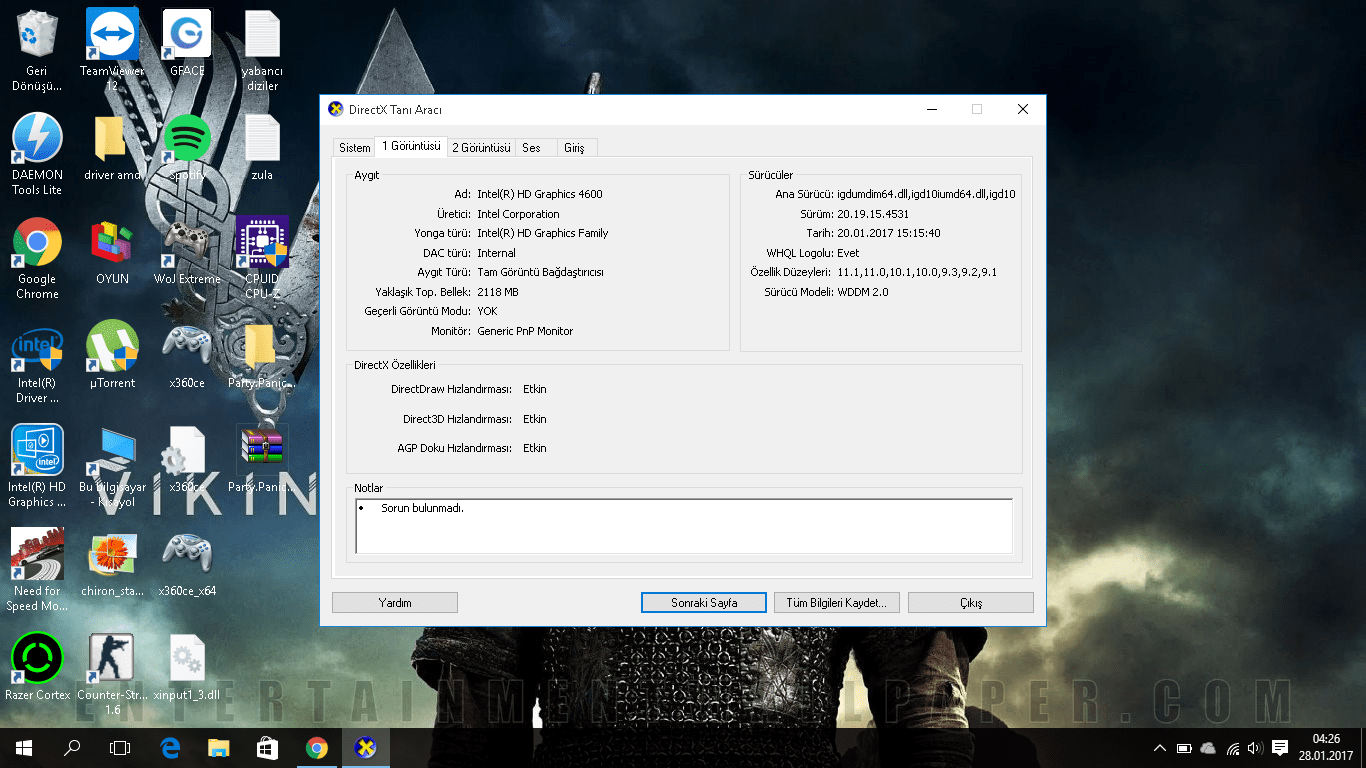Check the battery status tray icon

(1184, 748)
